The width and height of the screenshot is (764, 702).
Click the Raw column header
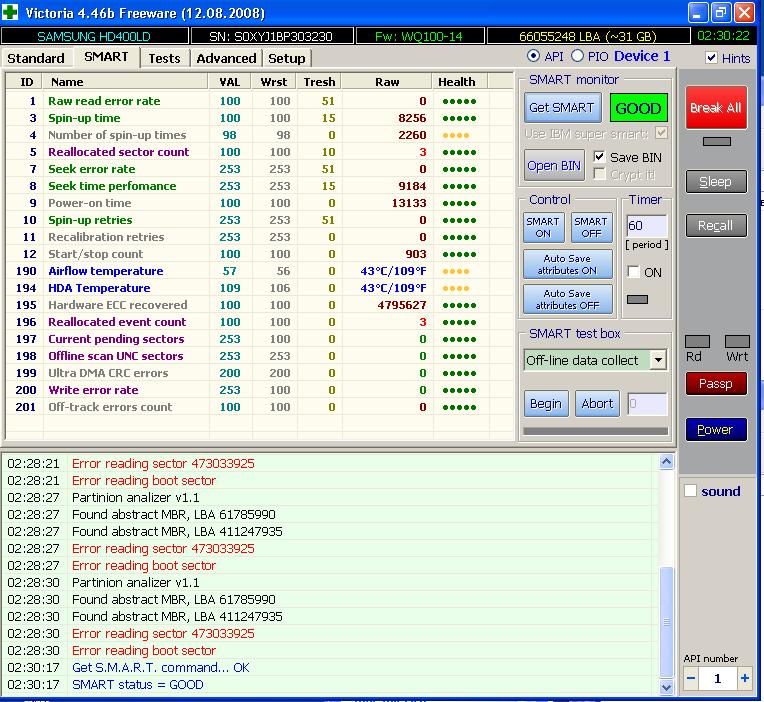coord(387,82)
